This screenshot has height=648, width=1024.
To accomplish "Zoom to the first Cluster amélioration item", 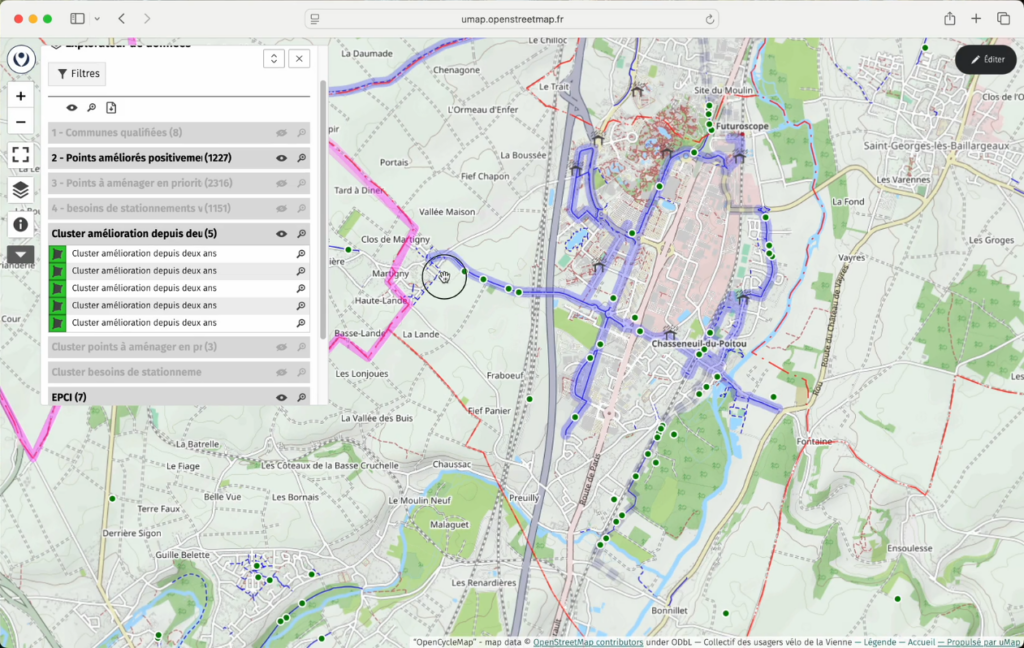I will tap(301, 254).
